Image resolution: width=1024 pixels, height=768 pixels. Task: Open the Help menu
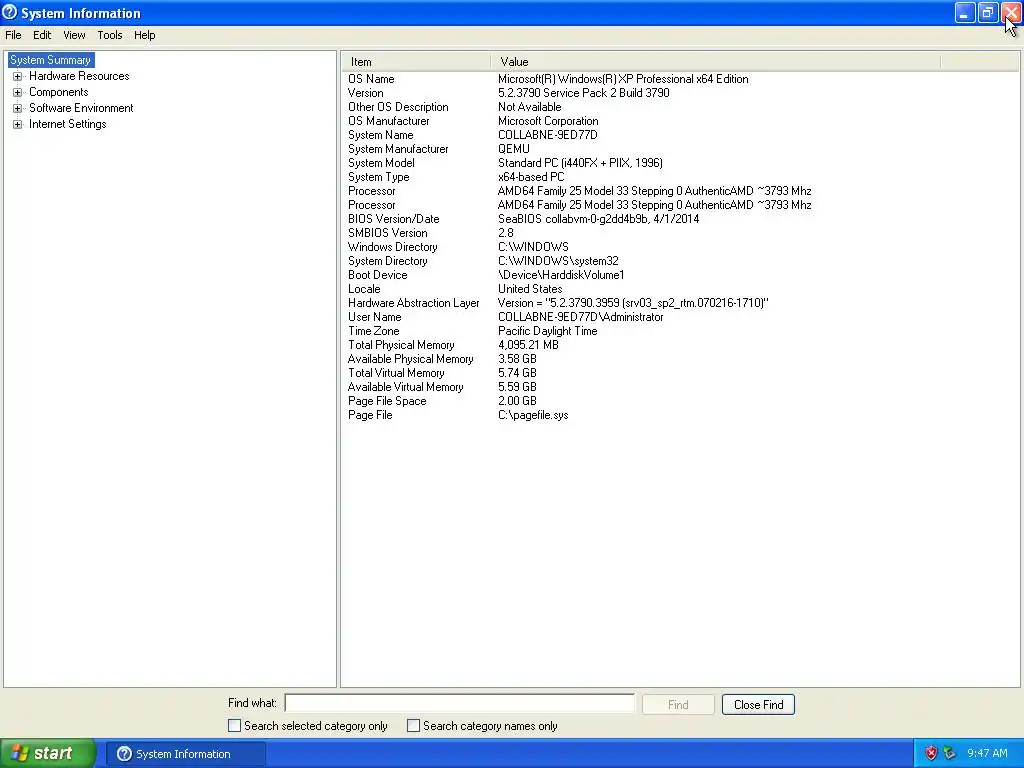pyautogui.click(x=144, y=35)
